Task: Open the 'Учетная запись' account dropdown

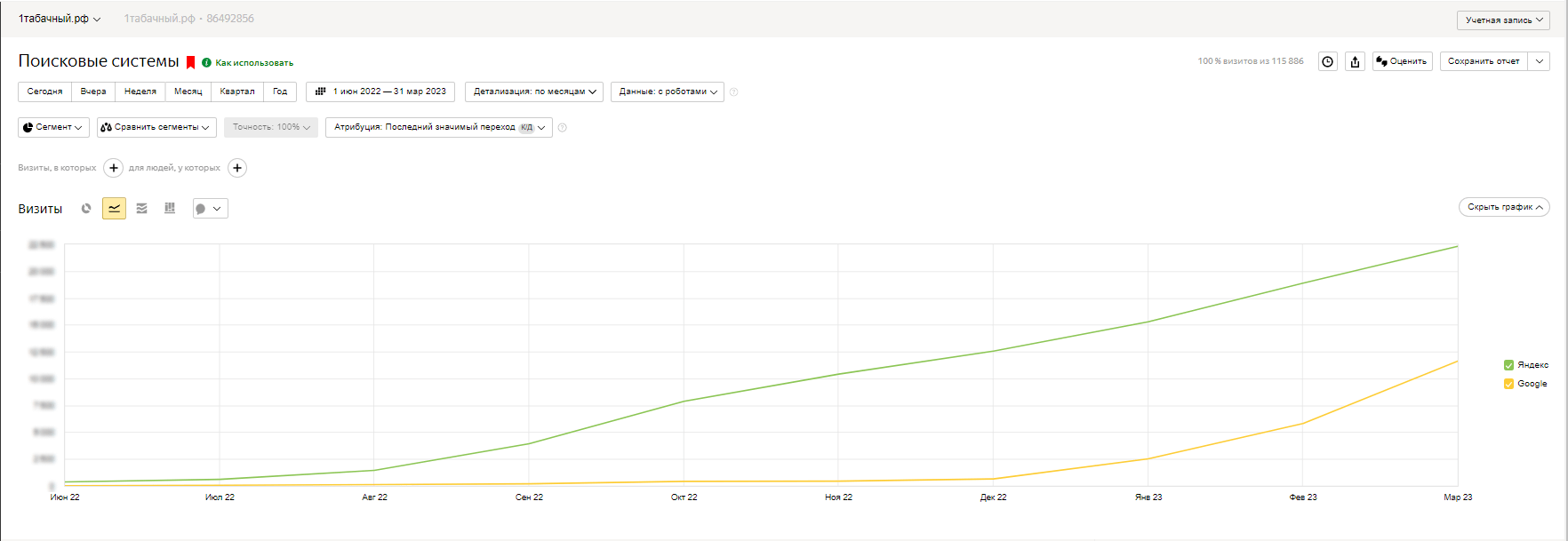Action: pos(1503,20)
